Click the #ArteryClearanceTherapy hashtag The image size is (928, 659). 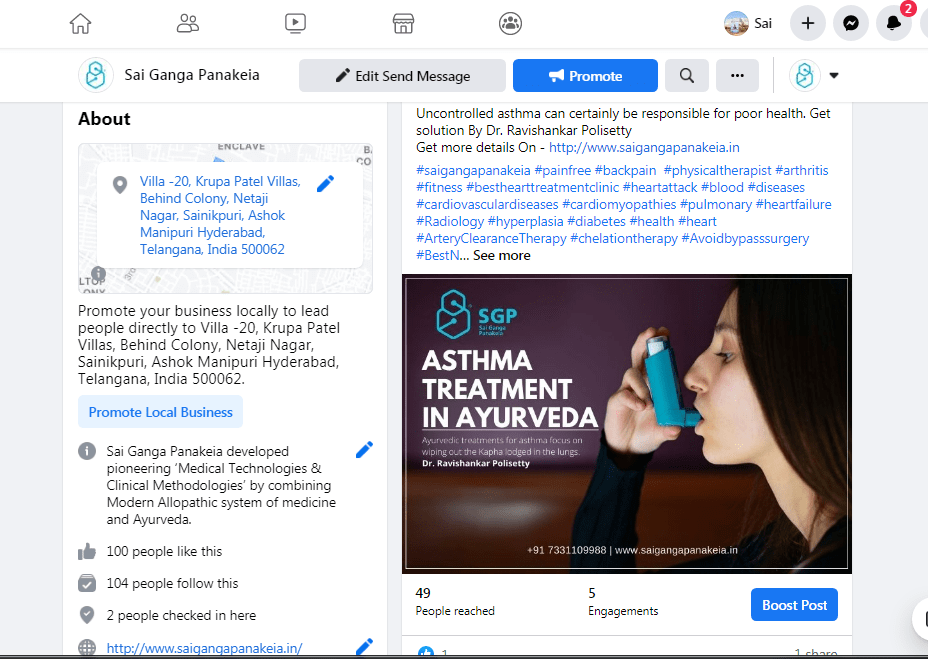(491, 239)
